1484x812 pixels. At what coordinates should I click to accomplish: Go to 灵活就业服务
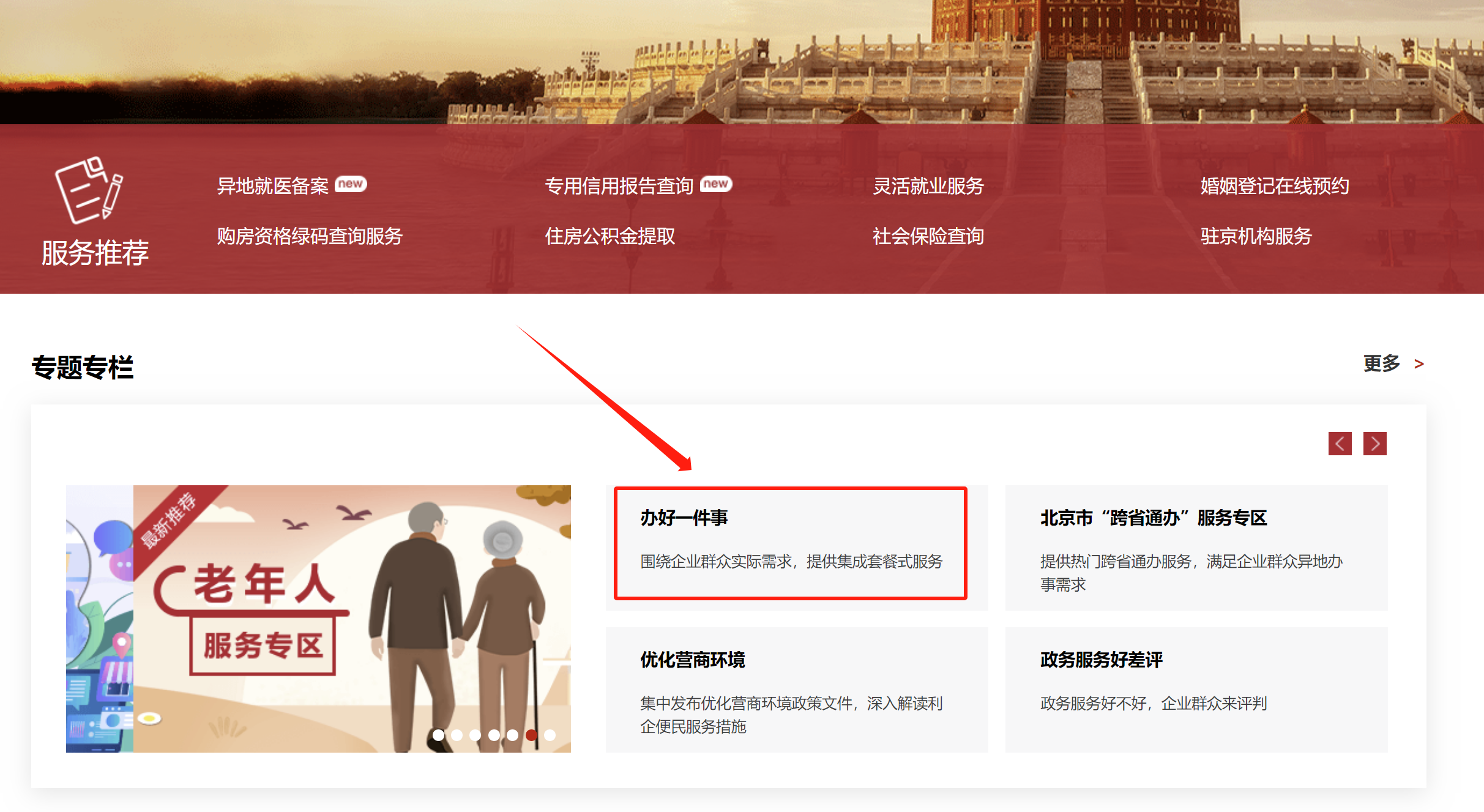928,186
